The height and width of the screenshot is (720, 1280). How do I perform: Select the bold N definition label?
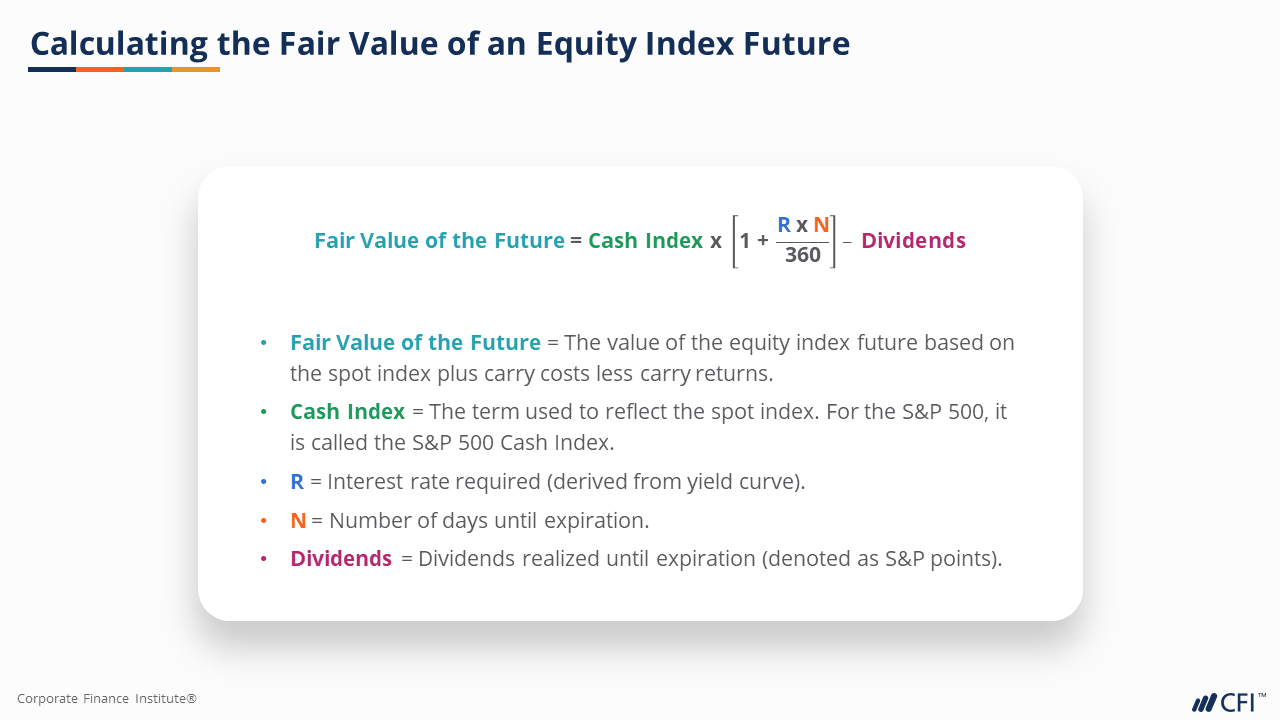coord(298,520)
